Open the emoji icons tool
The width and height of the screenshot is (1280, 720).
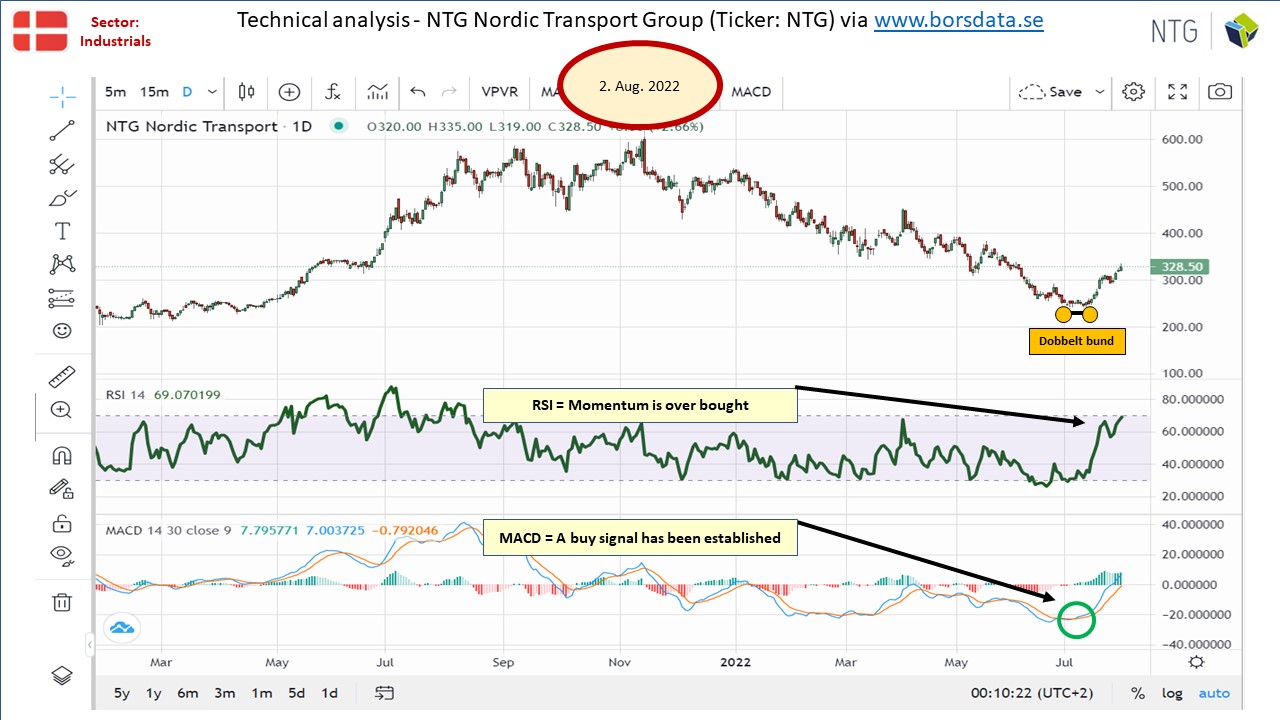[x=62, y=330]
